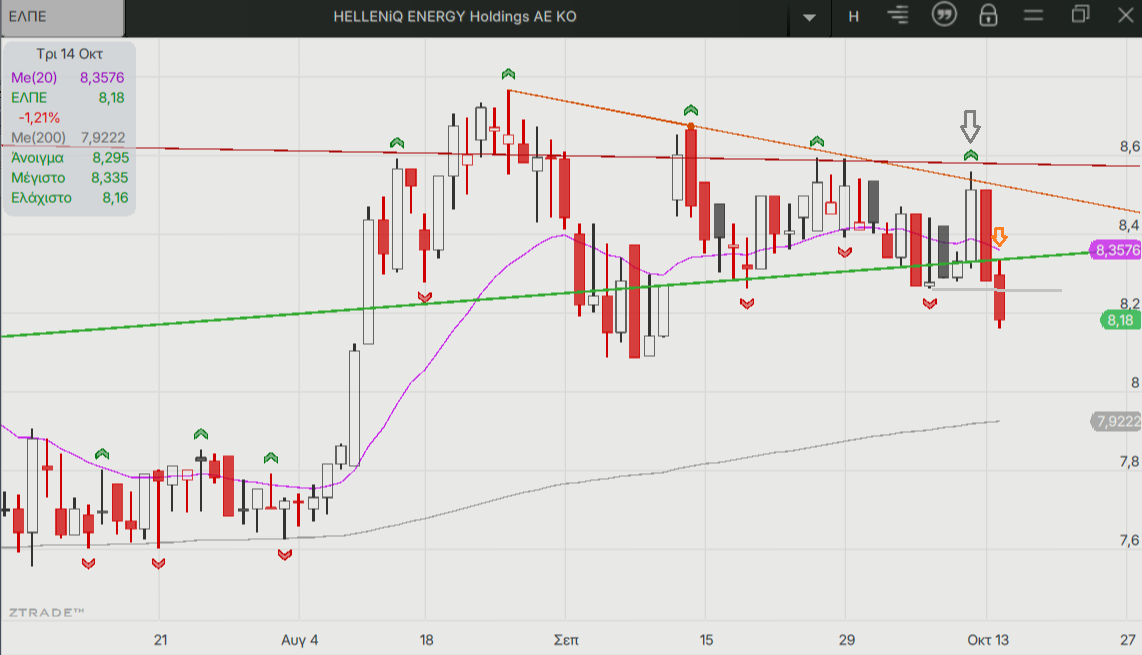Open the indicators lines icon
The height and width of the screenshot is (655, 1142).
tap(899, 16)
